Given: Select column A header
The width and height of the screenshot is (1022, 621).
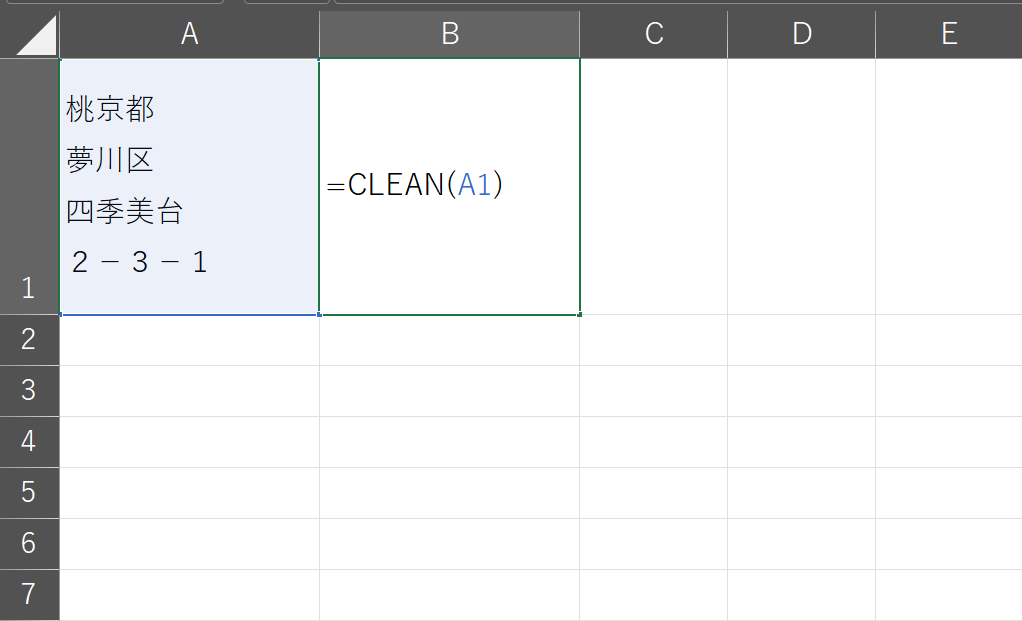Looking at the screenshot, I should click(x=189, y=34).
